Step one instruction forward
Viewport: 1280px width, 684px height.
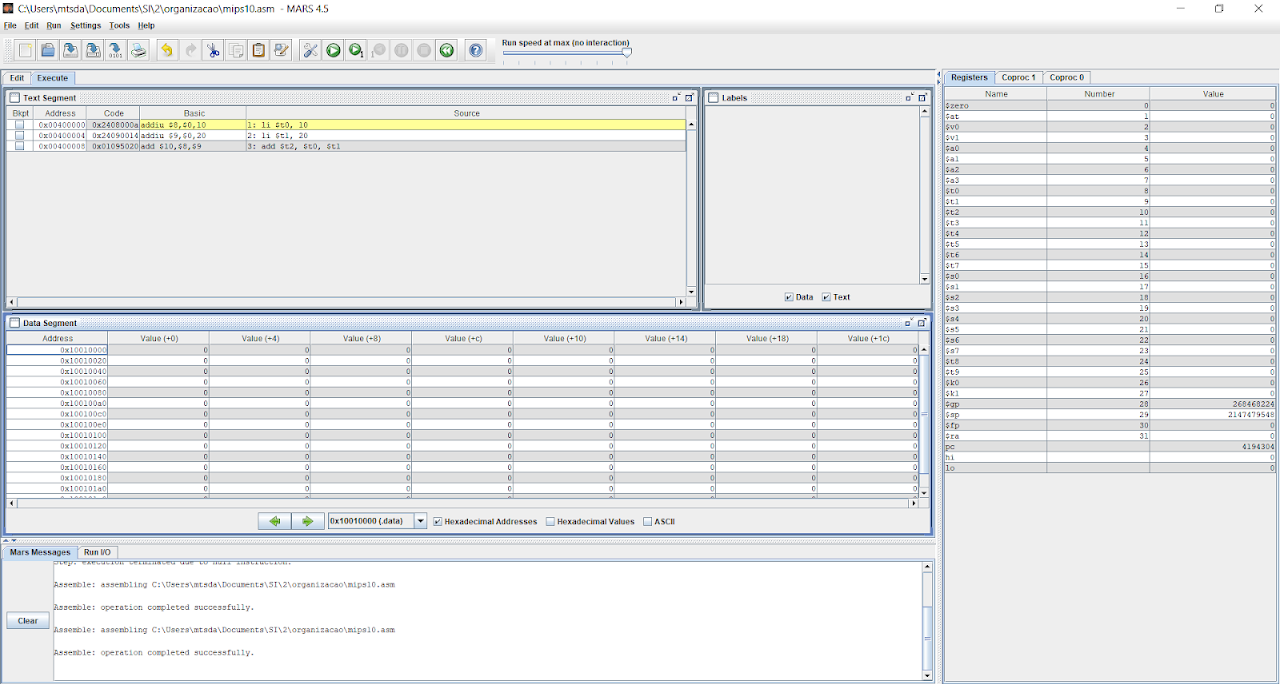[356, 50]
